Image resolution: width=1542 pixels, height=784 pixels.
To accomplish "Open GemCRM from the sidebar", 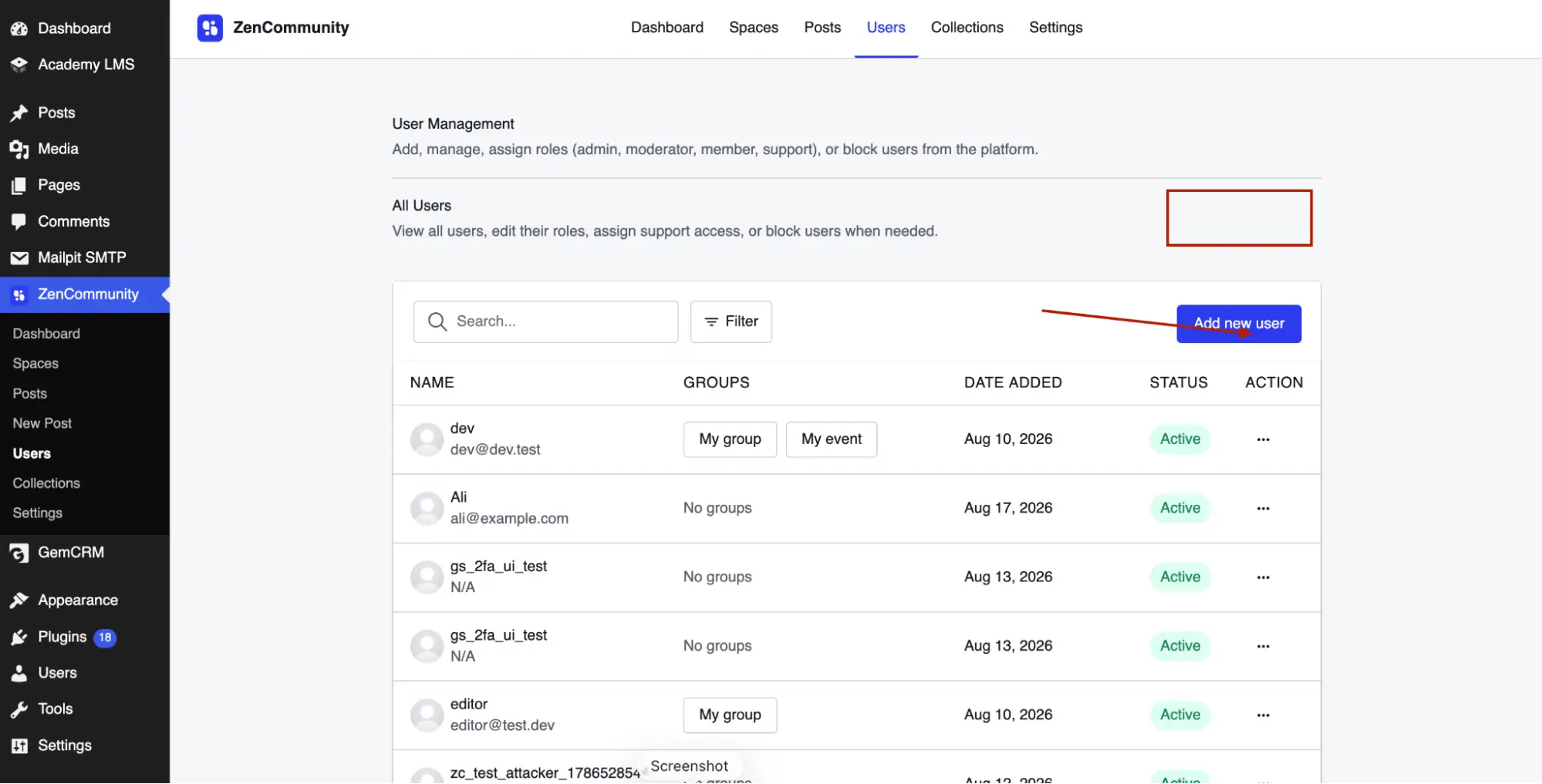I will (x=71, y=552).
